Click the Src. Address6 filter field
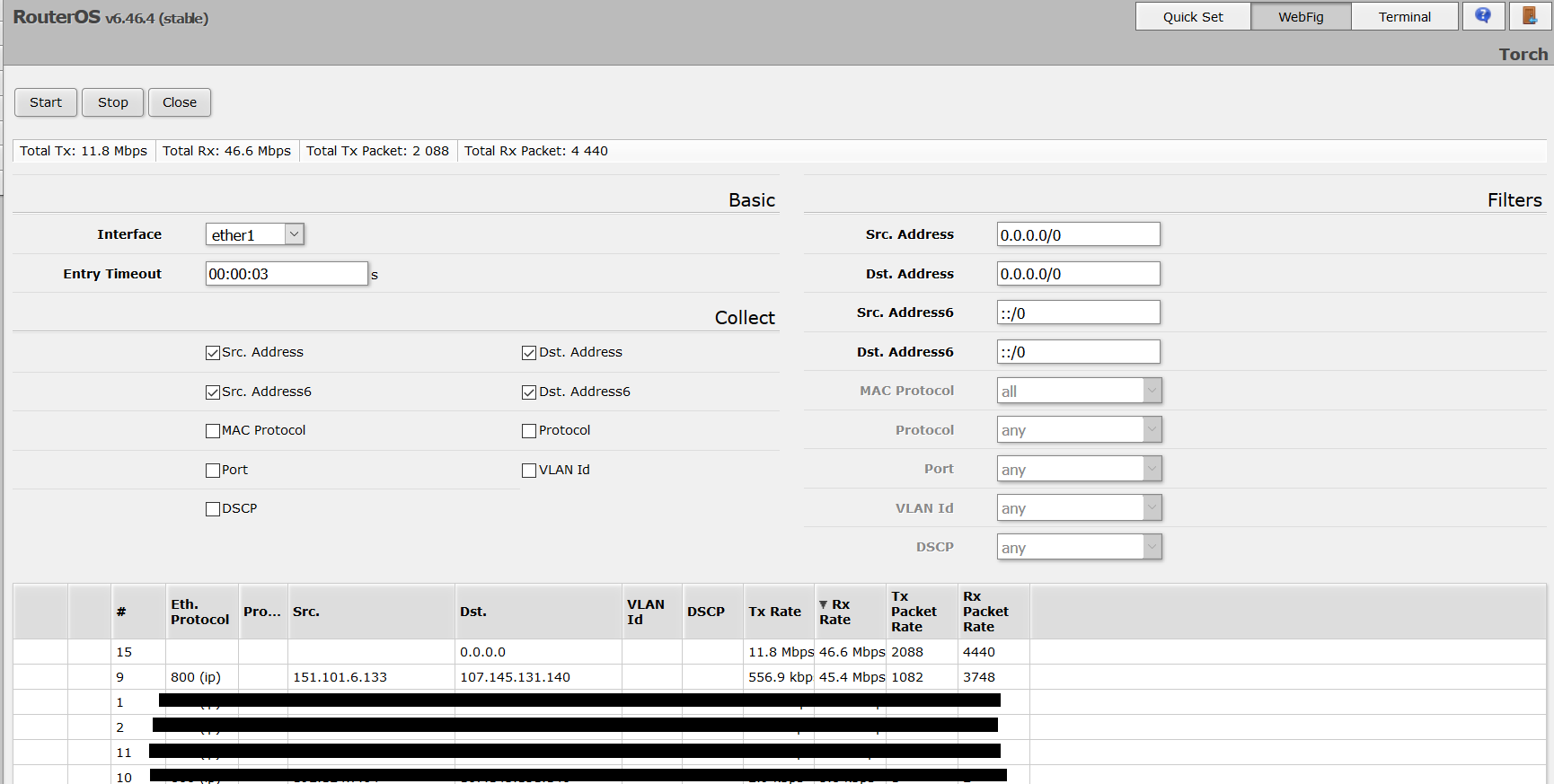Viewport: 1554px width, 784px height. tap(1079, 313)
